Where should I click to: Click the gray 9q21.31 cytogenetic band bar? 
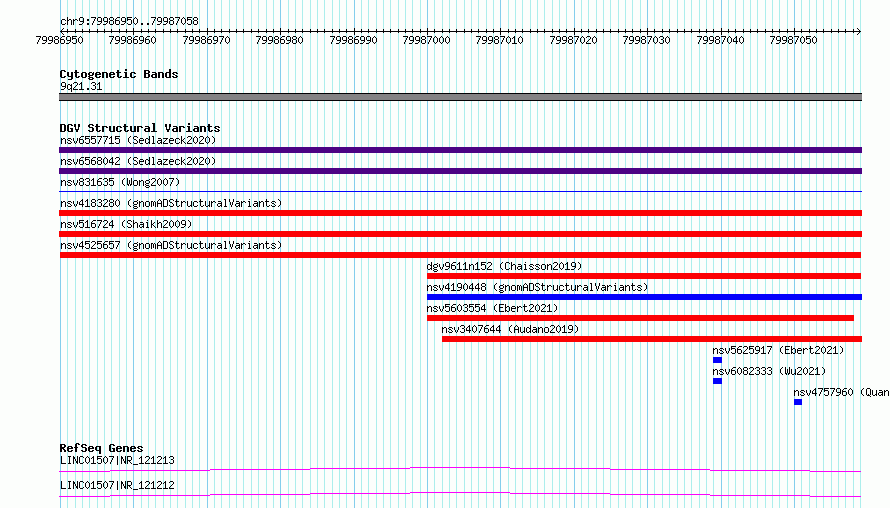pyautogui.click(x=460, y=97)
